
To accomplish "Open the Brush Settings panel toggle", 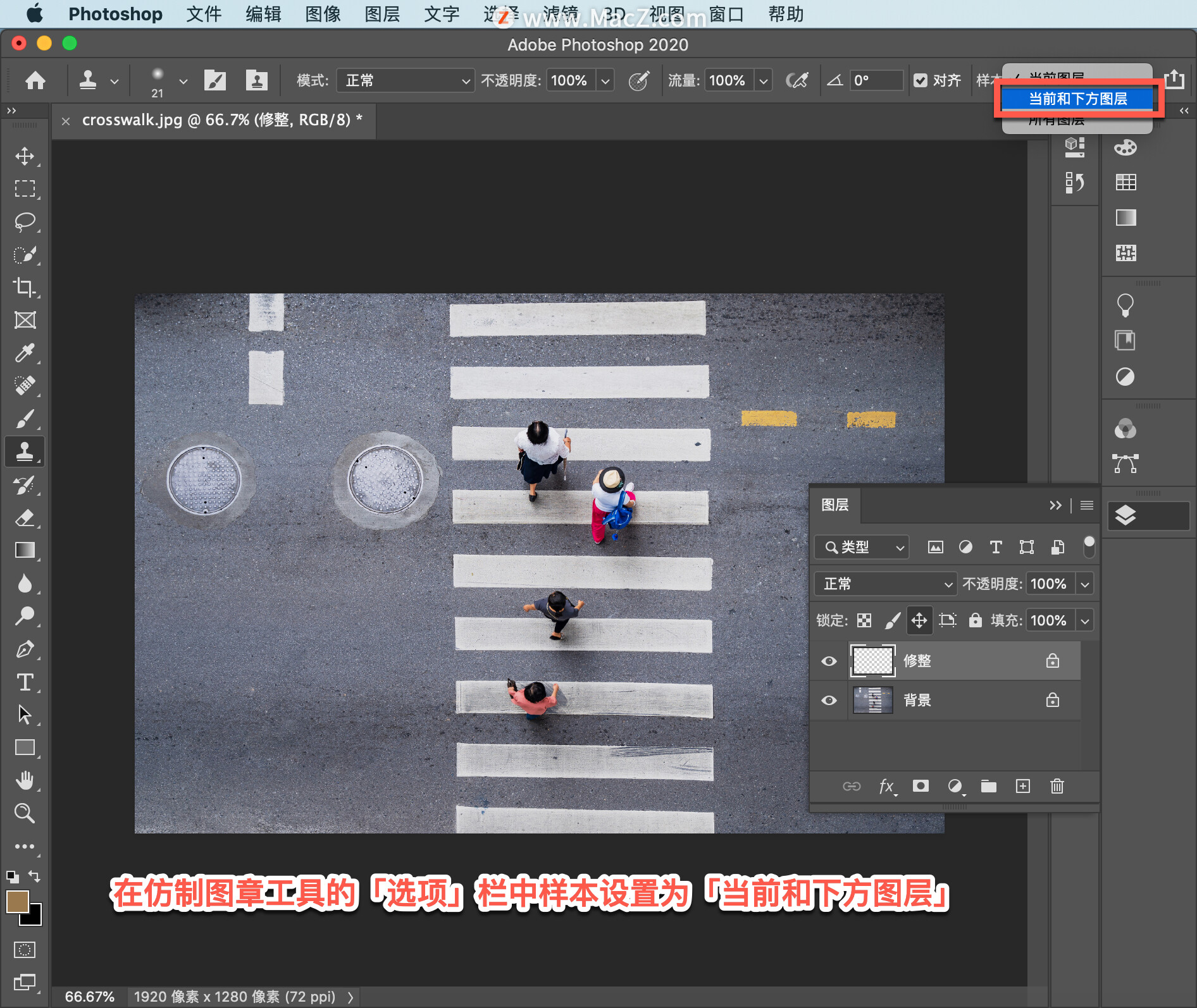I will [x=215, y=80].
